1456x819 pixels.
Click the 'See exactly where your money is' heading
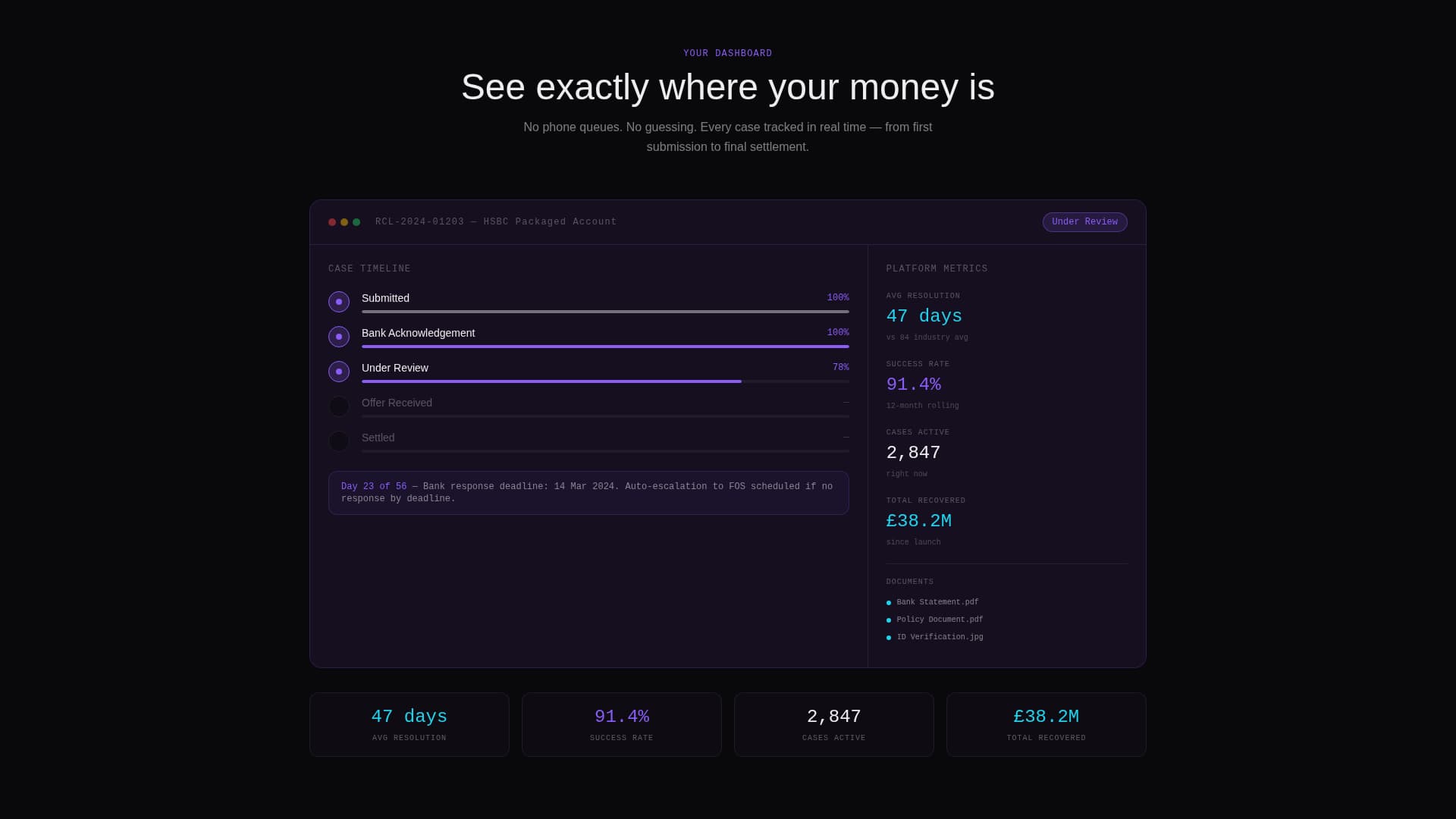(728, 87)
